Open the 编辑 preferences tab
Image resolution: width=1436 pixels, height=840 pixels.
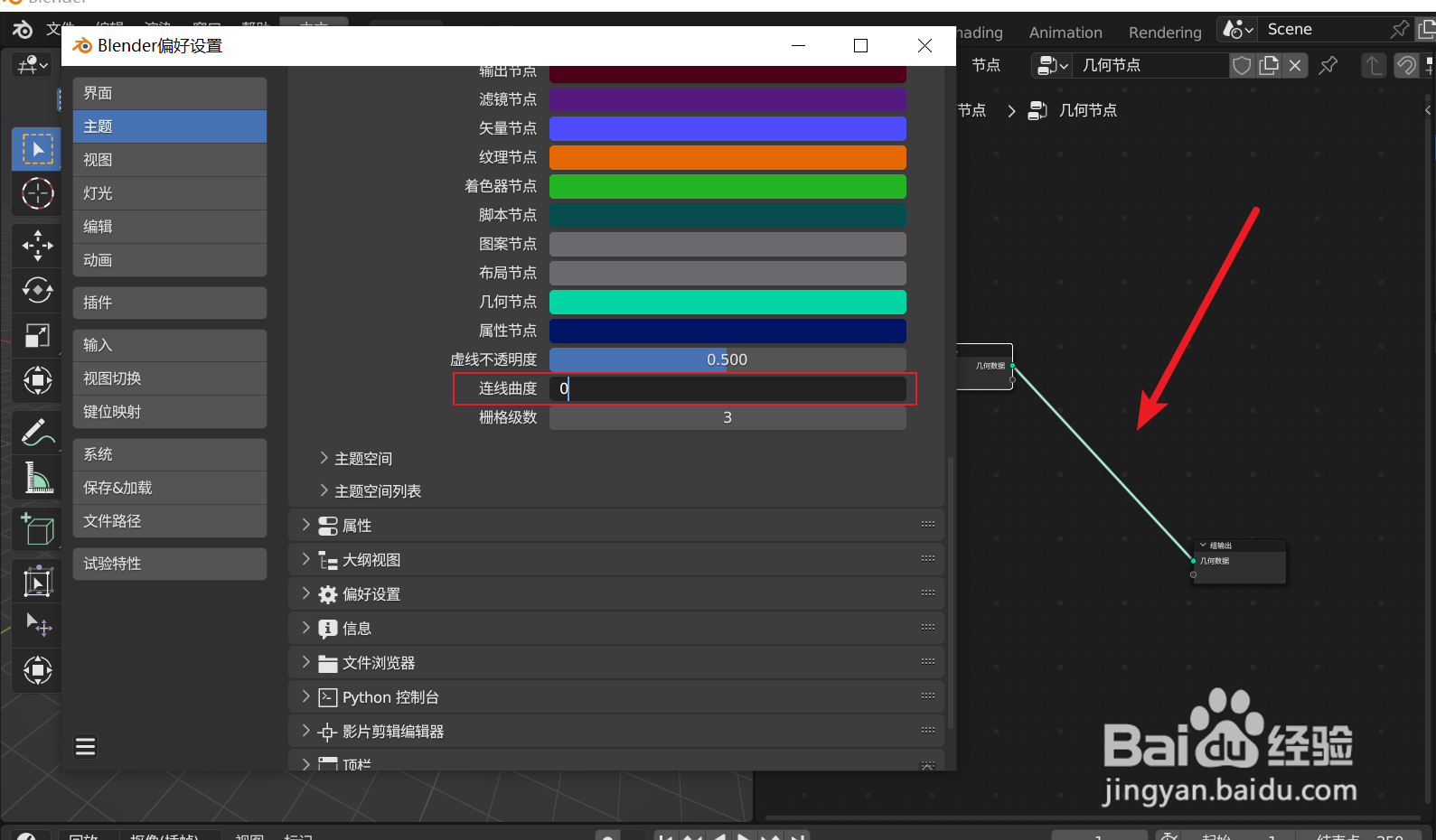[170, 227]
